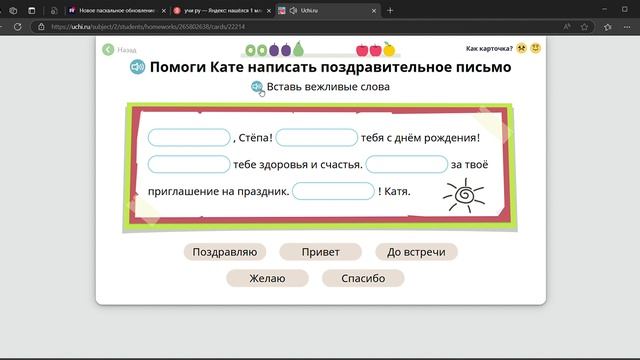Screen dimensions: 640x360
Task: Open a new browser tab
Action: point(390,11)
